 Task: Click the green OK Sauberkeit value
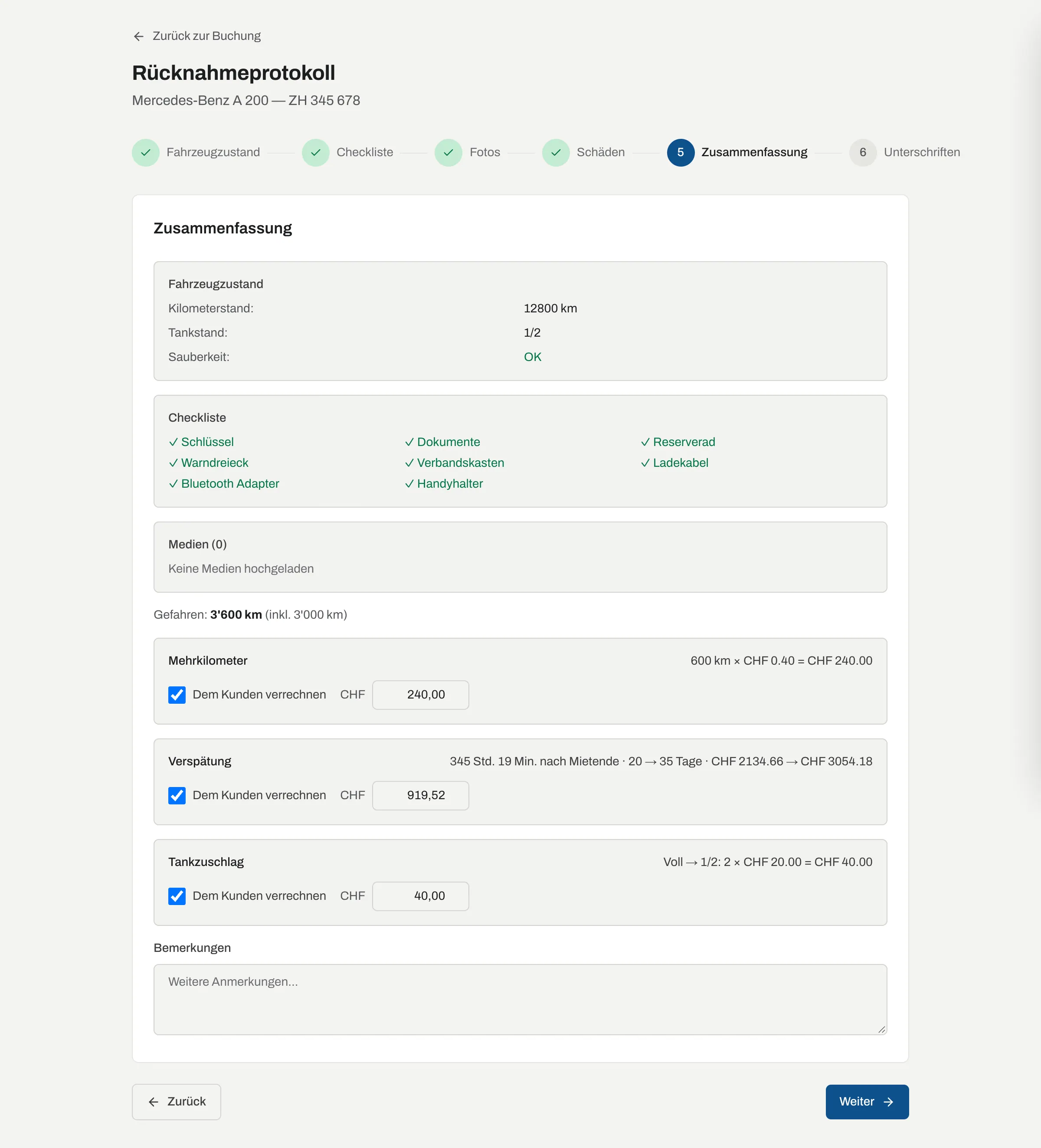tap(533, 357)
